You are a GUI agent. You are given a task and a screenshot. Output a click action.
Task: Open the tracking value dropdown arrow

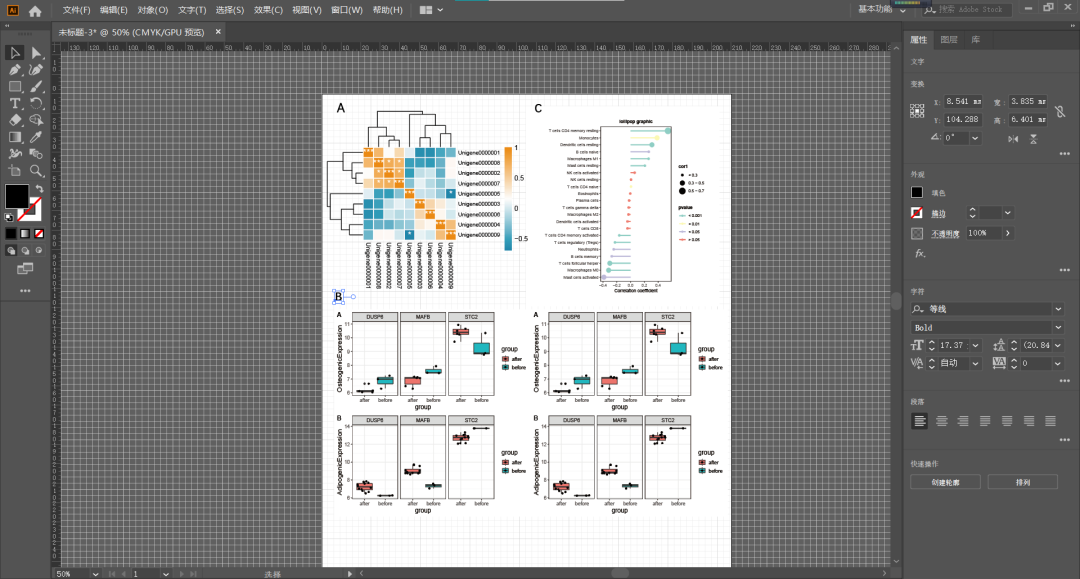coord(1058,364)
